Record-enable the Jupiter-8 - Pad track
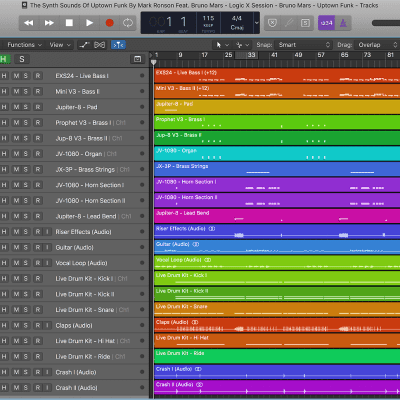Screen dimensions: 400x400 [38, 107]
